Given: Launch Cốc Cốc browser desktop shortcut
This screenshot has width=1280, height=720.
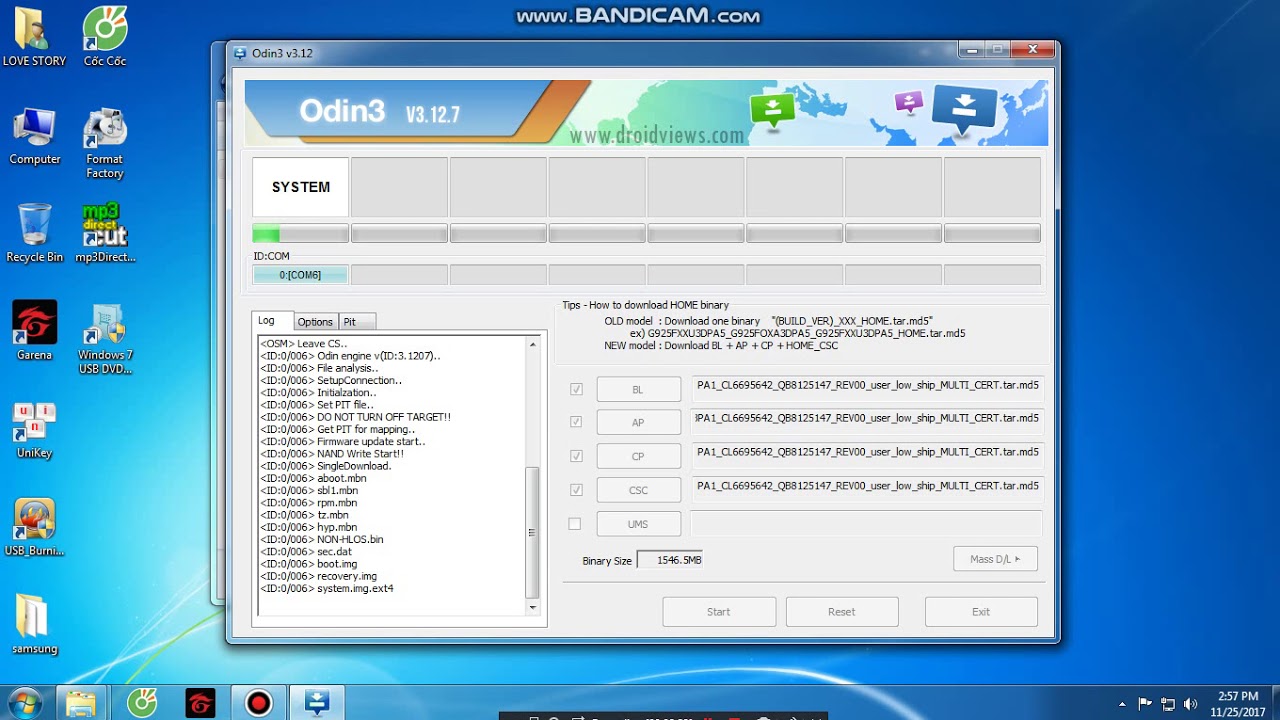Looking at the screenshot, I should (x=105, y=37).
